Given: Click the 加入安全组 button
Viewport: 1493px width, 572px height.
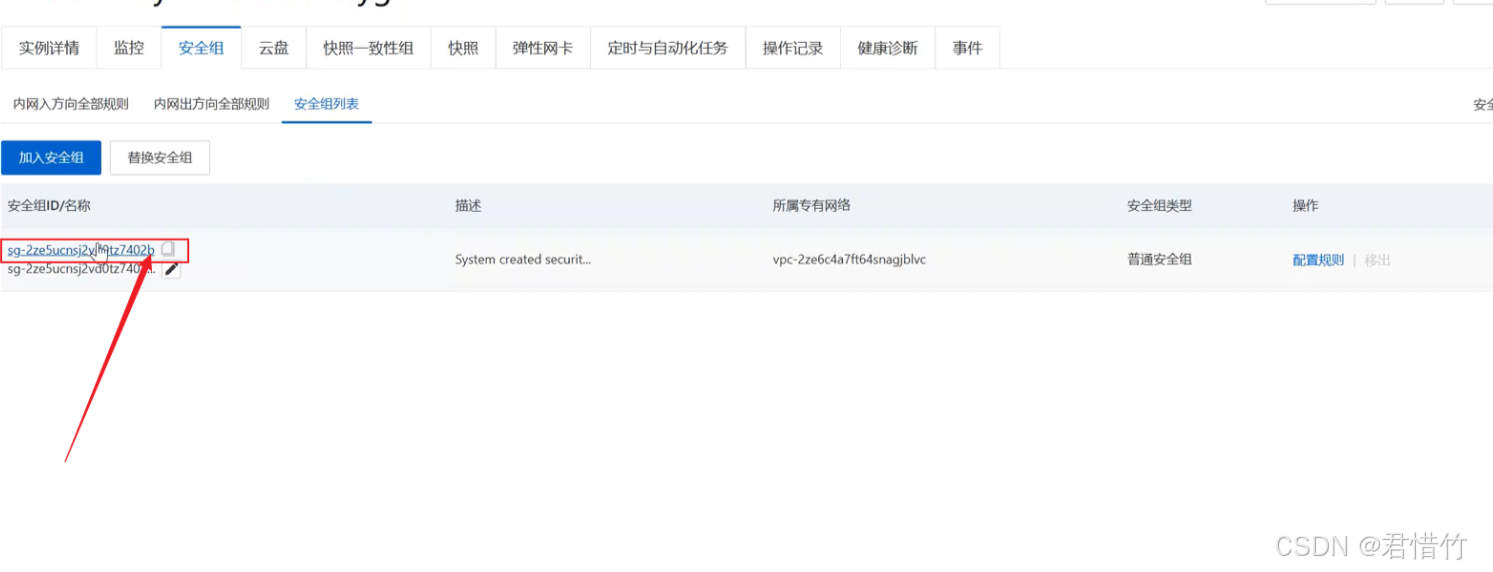Looking at the screenshot, I should (x=51, y=158).
